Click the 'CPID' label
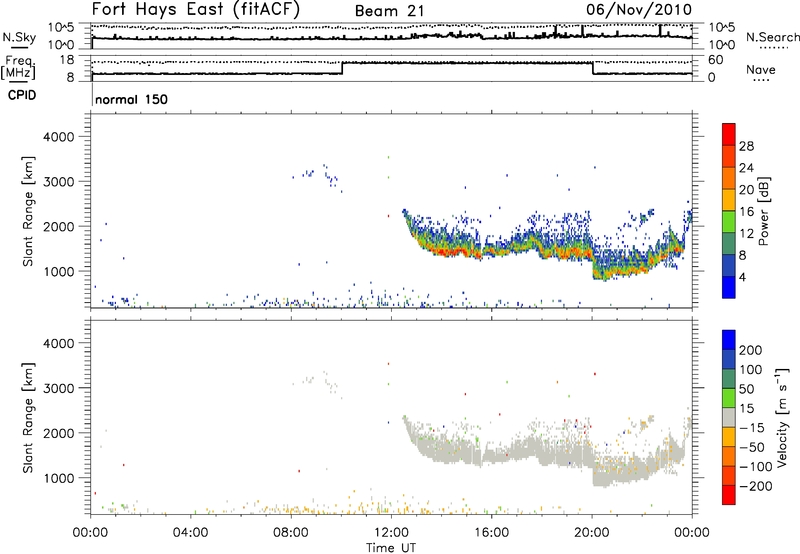 coord(22,95)
